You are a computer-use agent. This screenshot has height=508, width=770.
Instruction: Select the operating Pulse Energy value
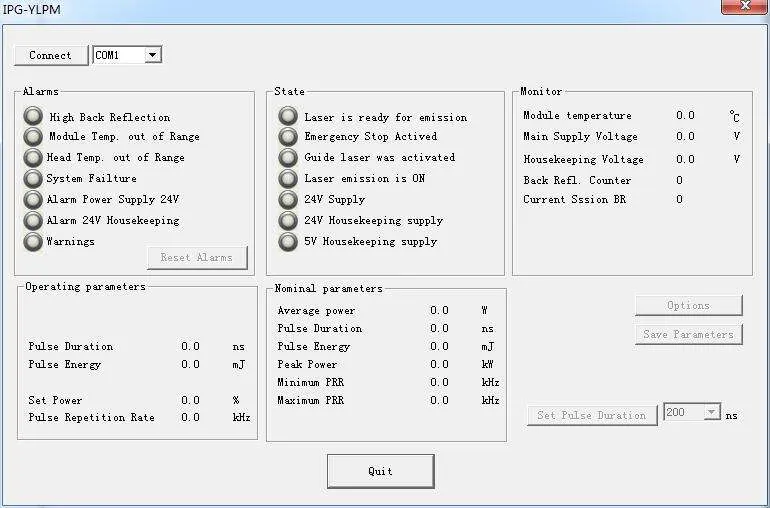pyautogui.click(x=190, y=365)
